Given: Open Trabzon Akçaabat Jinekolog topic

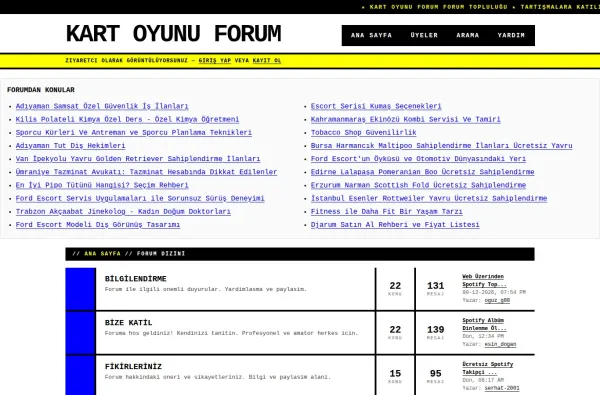Looking at the screenshot, I should point(123,211).
